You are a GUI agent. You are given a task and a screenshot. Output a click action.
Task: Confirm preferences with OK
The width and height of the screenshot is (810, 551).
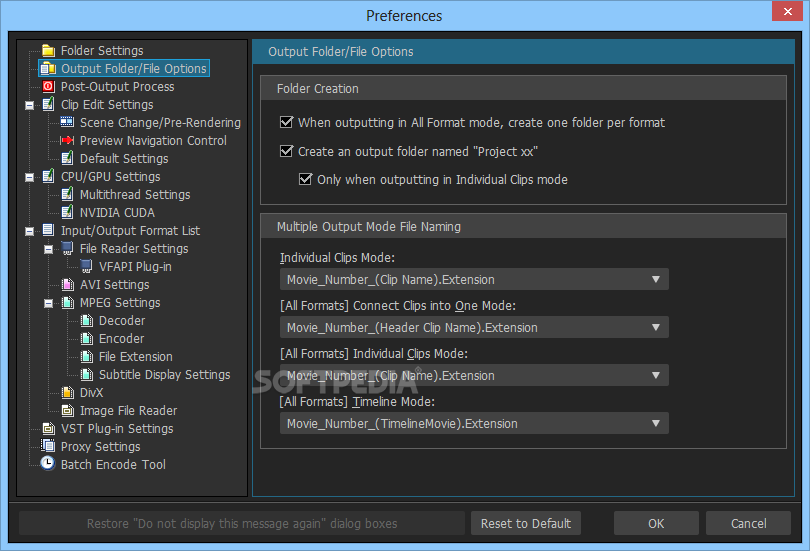click(x=656, y=524)
